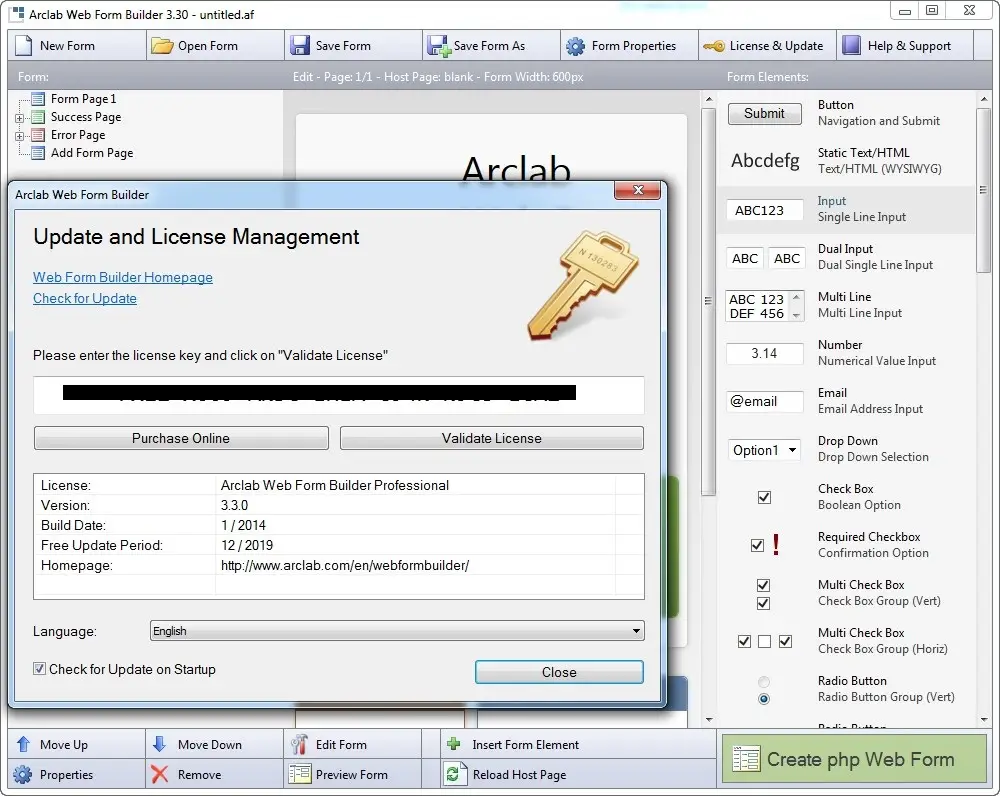Select the Multi Check Box vertical group
Viewport: 1000px width, 796px height.
pyautogui.click(x=763, y=594)
